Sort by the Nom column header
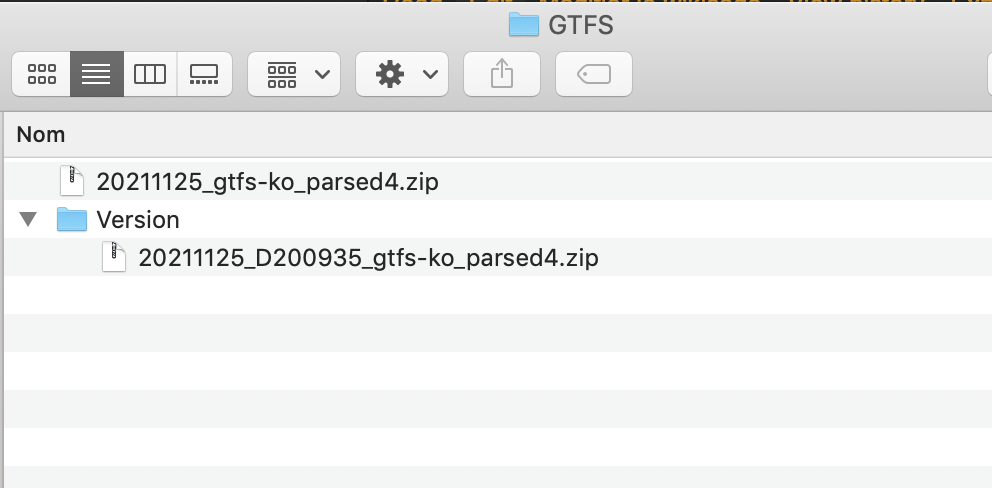Screen dimensions: 992x488 41,134
